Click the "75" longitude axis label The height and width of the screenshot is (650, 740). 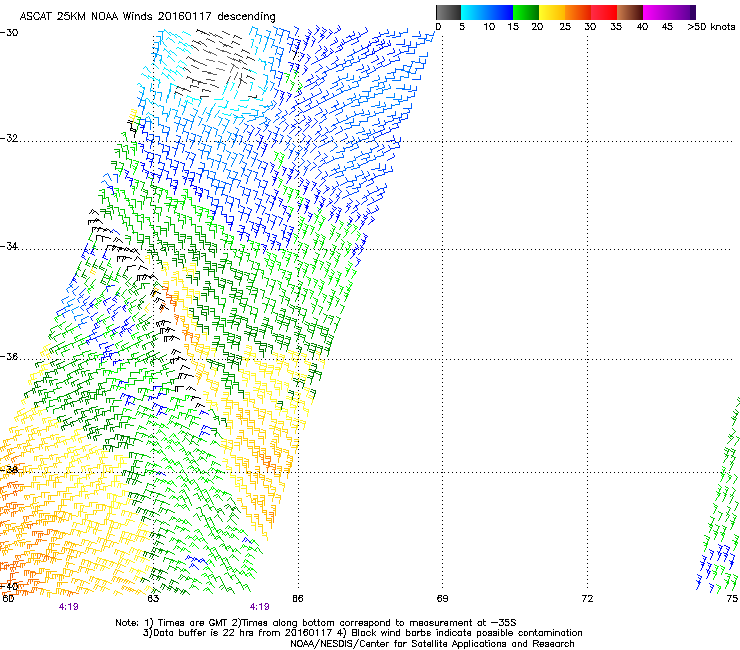coord(732,599)
